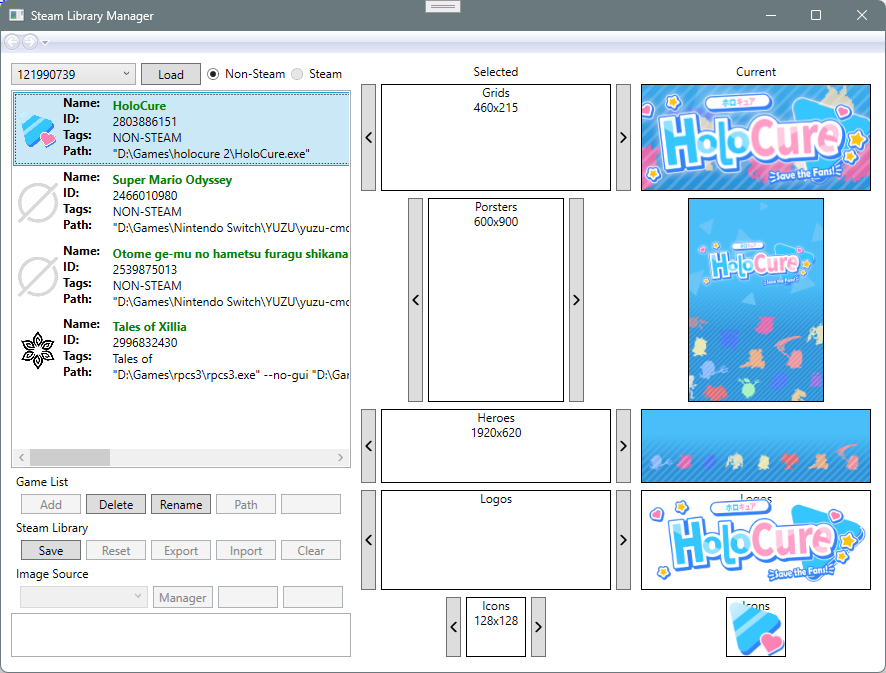Select the Tales of Xillia game name
The height and width of the screenshot is (673, 886).
tap(149, 327)
